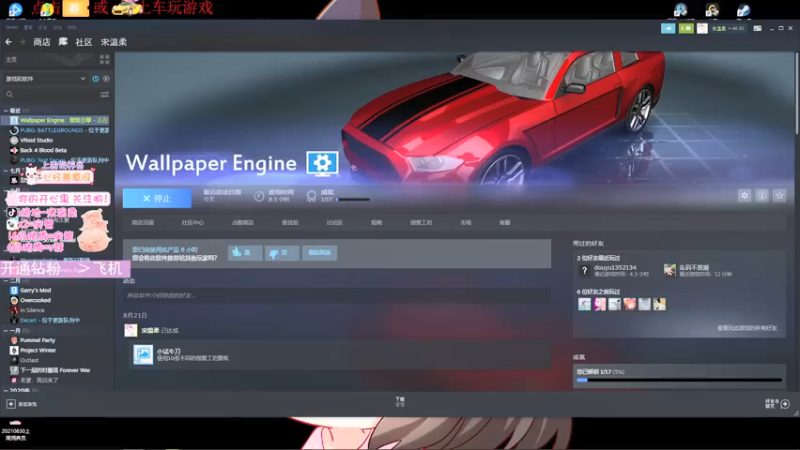Click the Wallpaper Engine monitor logo icon

[x=322, y=163]
